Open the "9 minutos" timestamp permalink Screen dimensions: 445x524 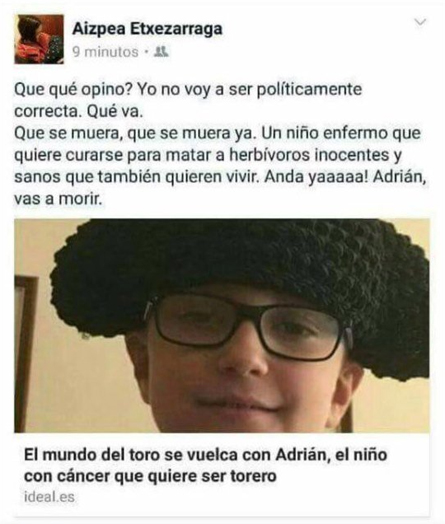pyautogui.click(x=105, y=52)
